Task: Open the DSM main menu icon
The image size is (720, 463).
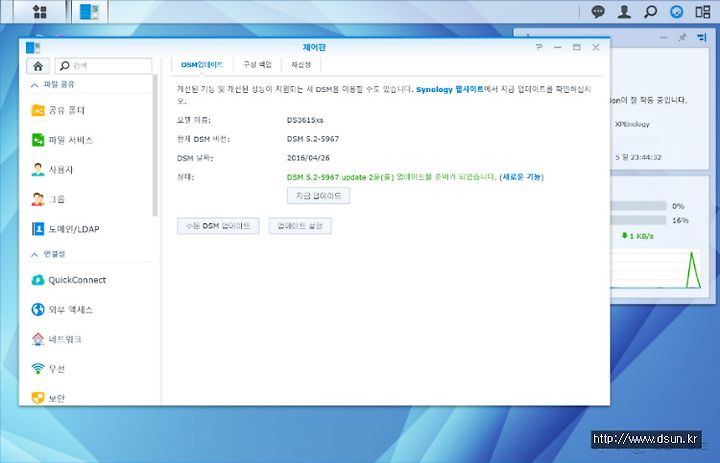Action: point(40,11)
